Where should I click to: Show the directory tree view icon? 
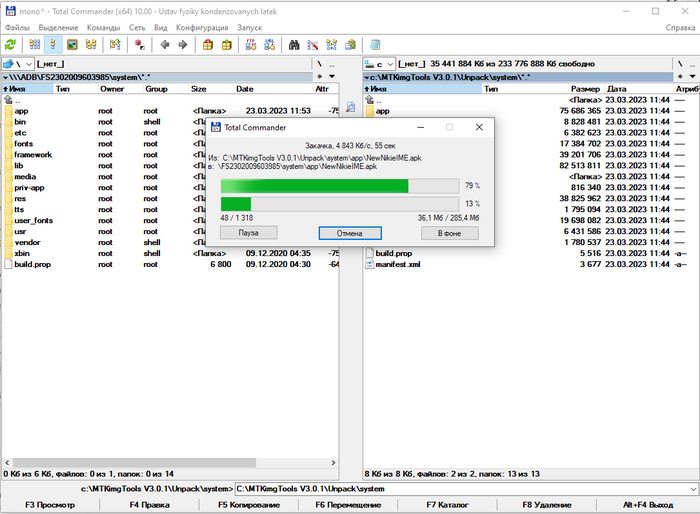pos(91,45)
